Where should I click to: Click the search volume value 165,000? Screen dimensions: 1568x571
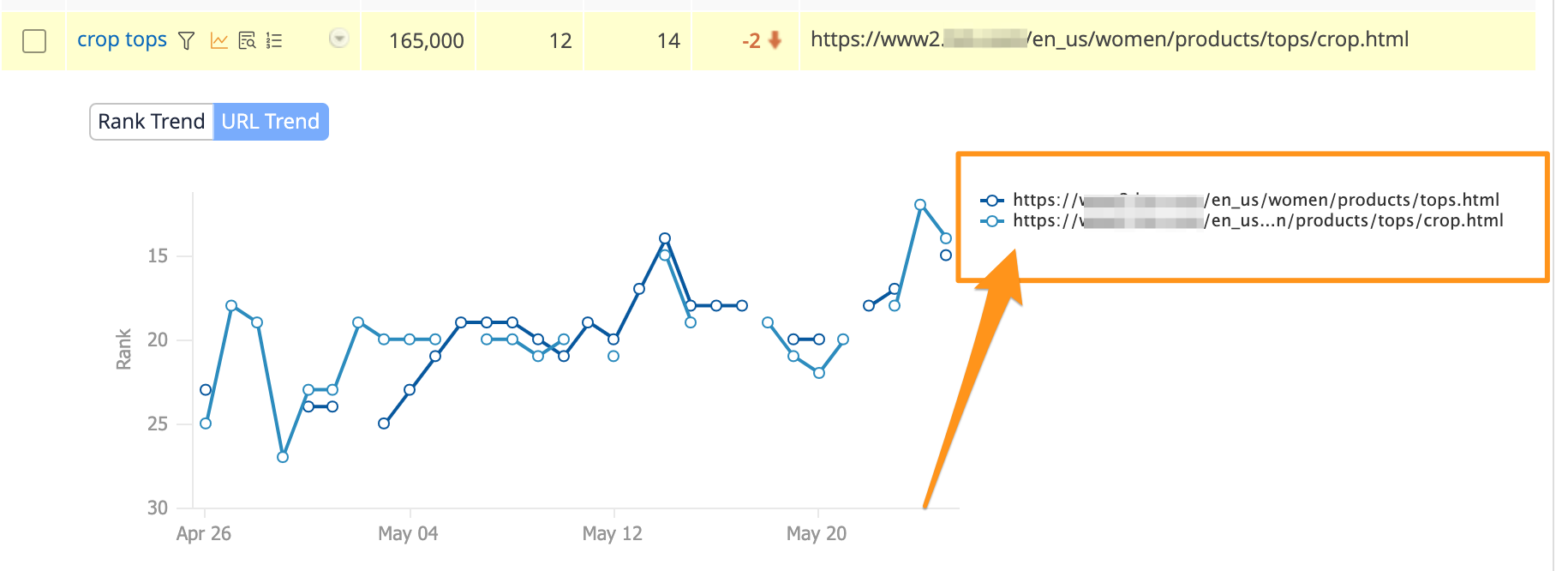coord(427,40)
